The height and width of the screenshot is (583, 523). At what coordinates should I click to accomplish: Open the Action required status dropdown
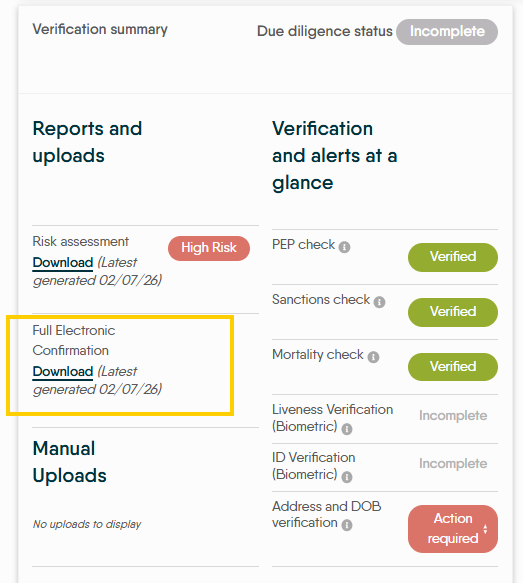tap(453, 529)
